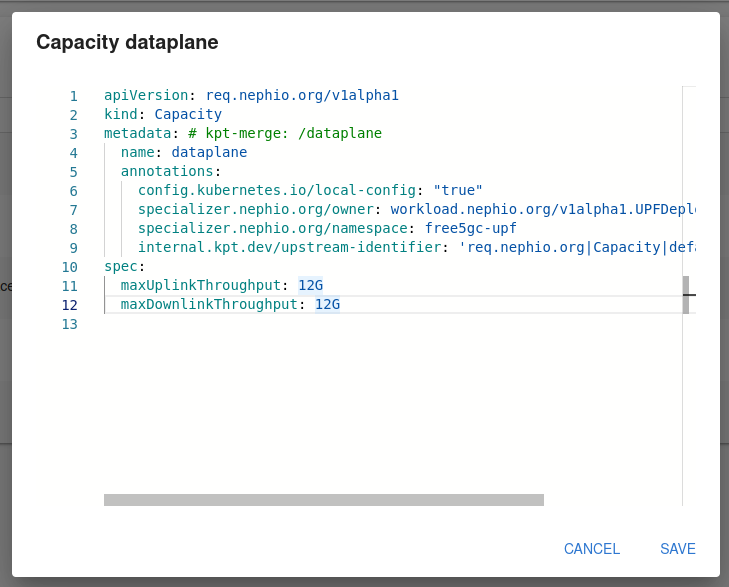Place cursor on the 12G maxUplinkThroughput value
Viewport: 729px width, 587px height.
pos(310,286)
